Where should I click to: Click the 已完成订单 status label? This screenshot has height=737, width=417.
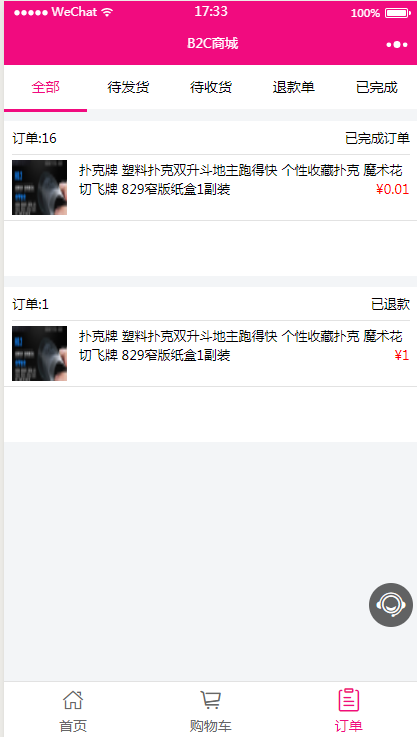pyautogui.click(x=378, y=138)
